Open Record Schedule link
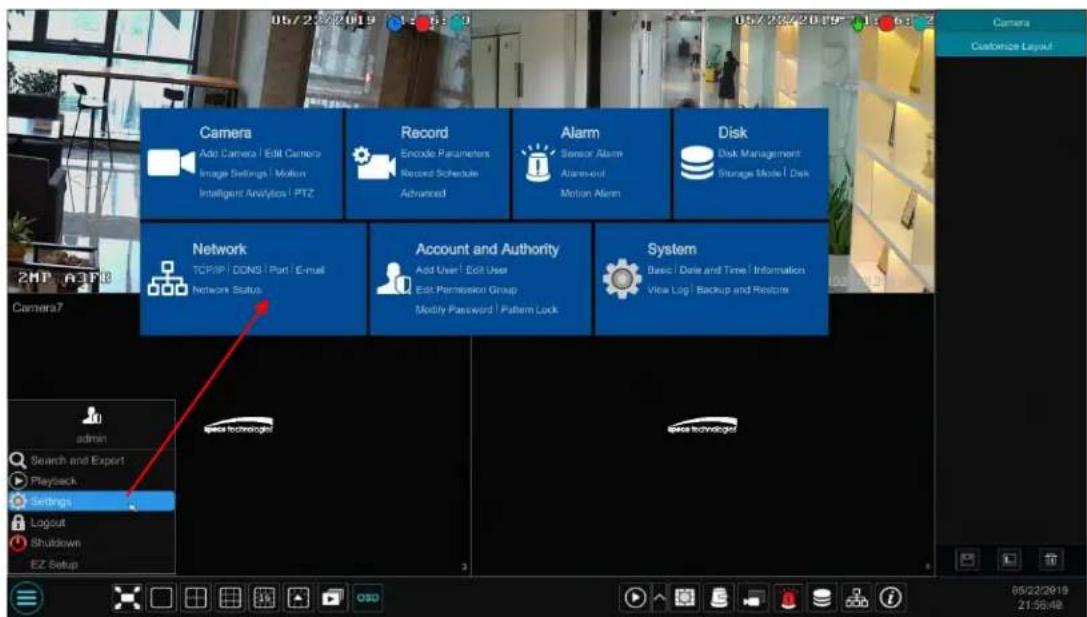The height and width of the screenshot is (617, 1087). click(x=439, y=173)
